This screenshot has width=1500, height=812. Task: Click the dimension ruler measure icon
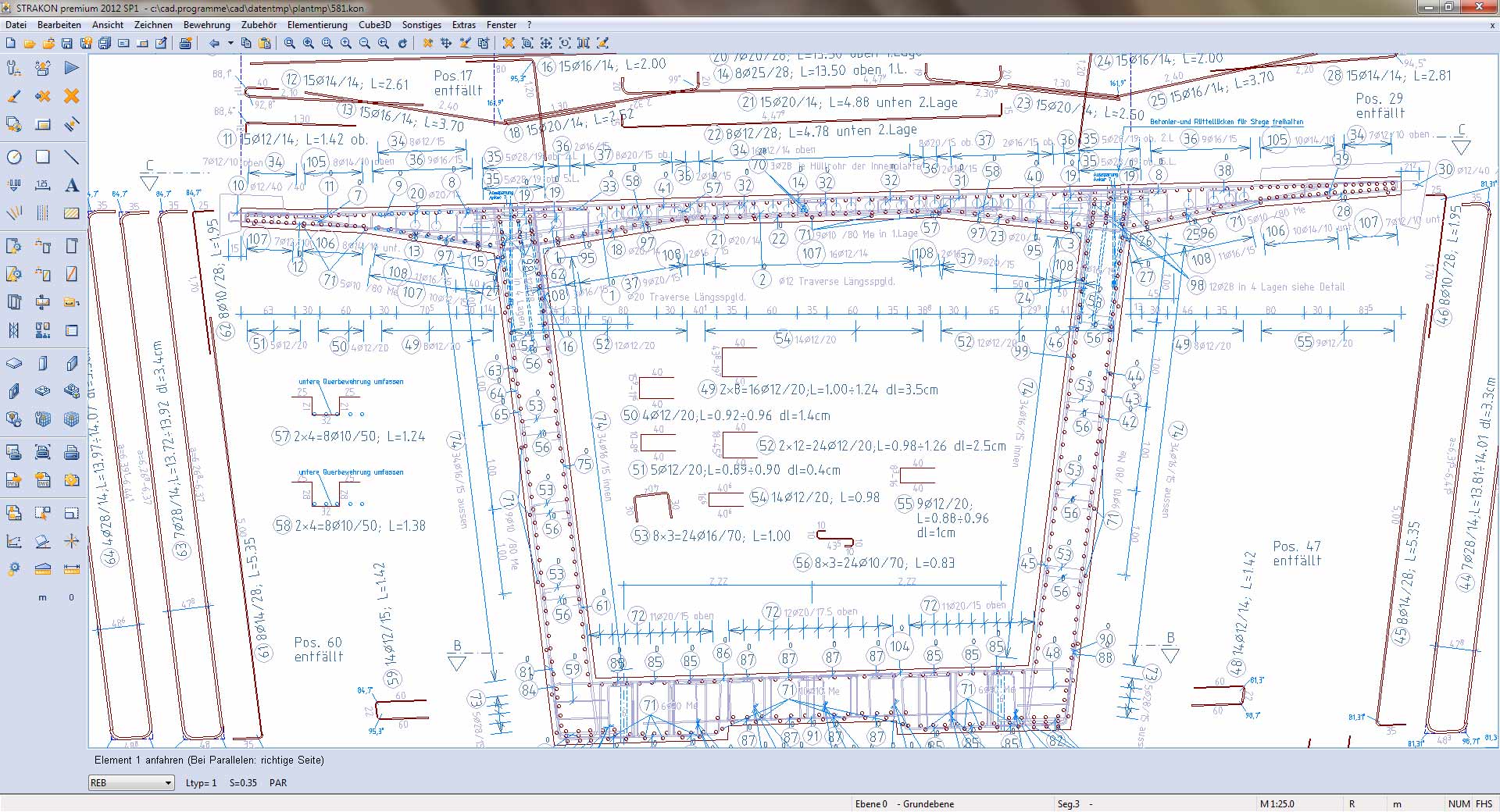coord(72,569)
